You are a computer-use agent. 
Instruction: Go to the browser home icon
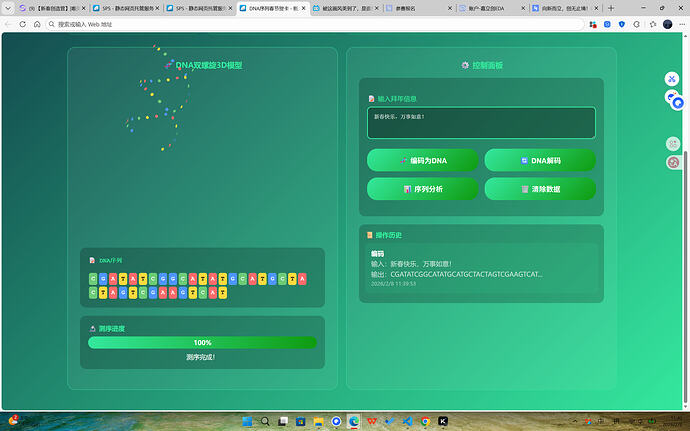(37, 24)
